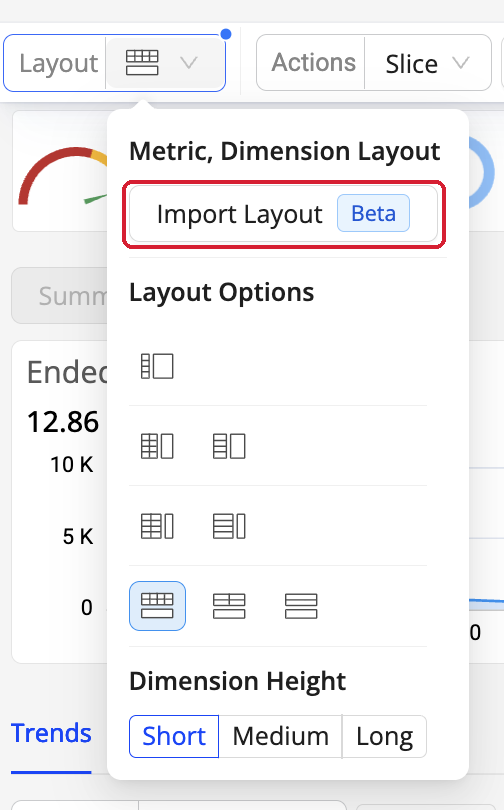
Task: Select the four-column grid with side panel layout
Action: tap(157, 446)
